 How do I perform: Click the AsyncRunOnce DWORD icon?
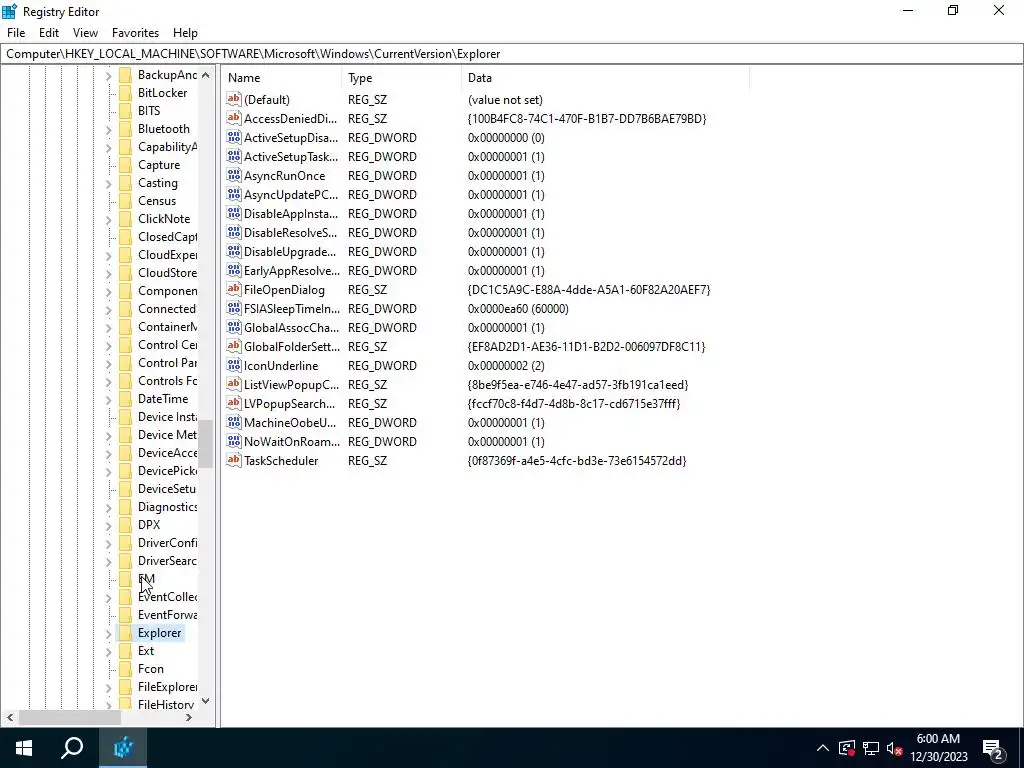coord(234,175)
